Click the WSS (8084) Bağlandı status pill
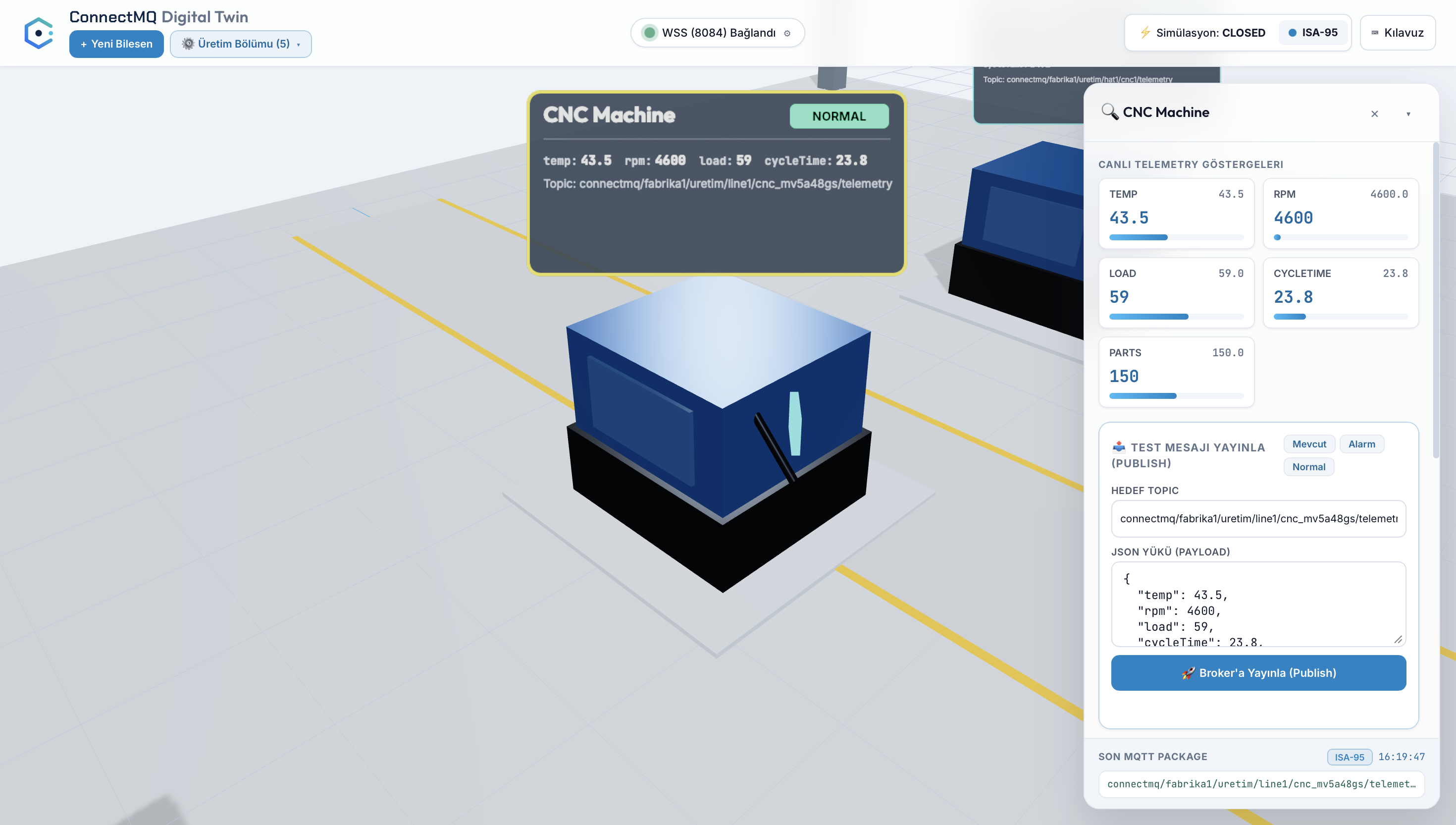Viewport: 1456px width, 825px height. [x=717, y=33]
